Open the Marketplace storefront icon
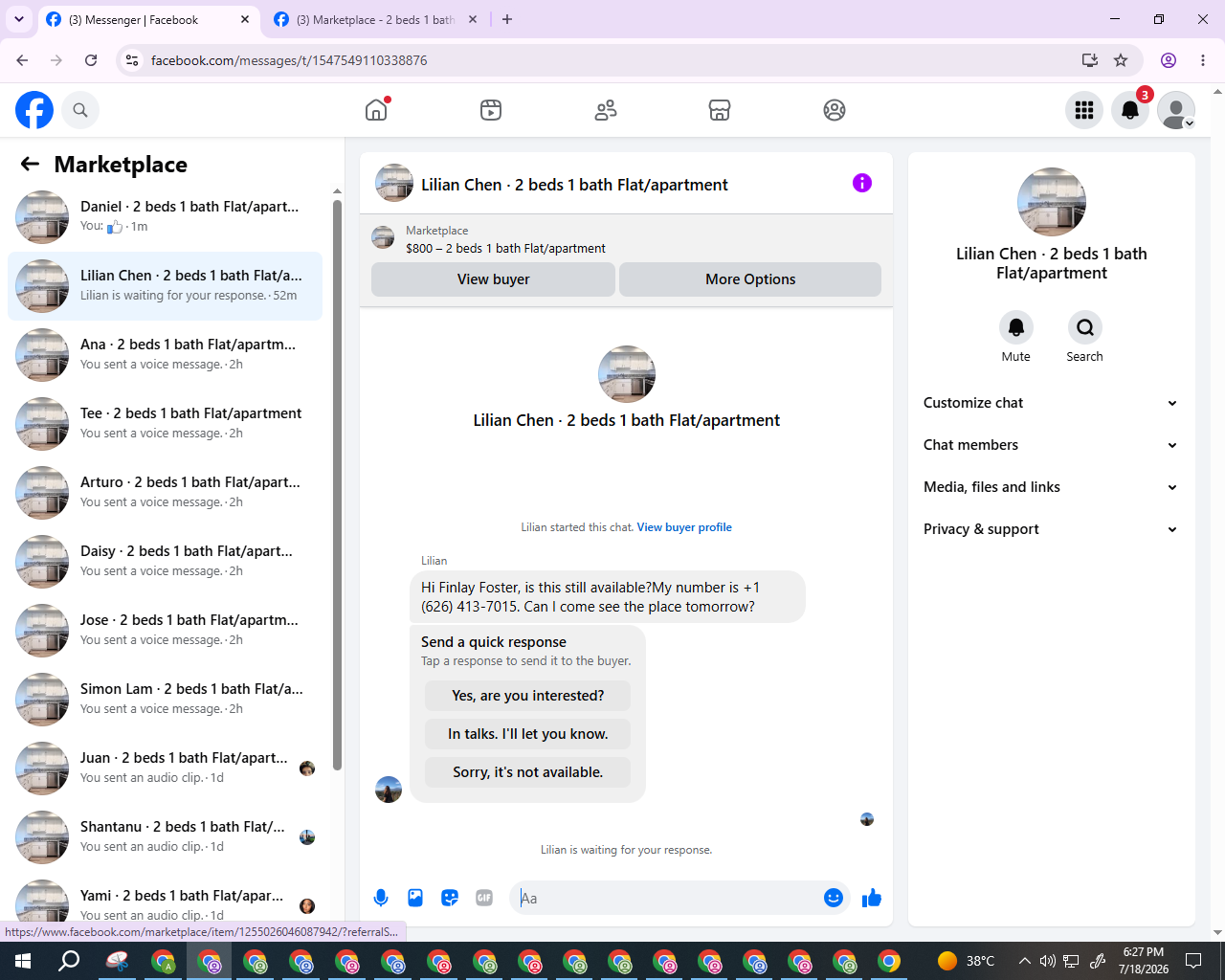The image size is (1225, 980). click(720, 110)
